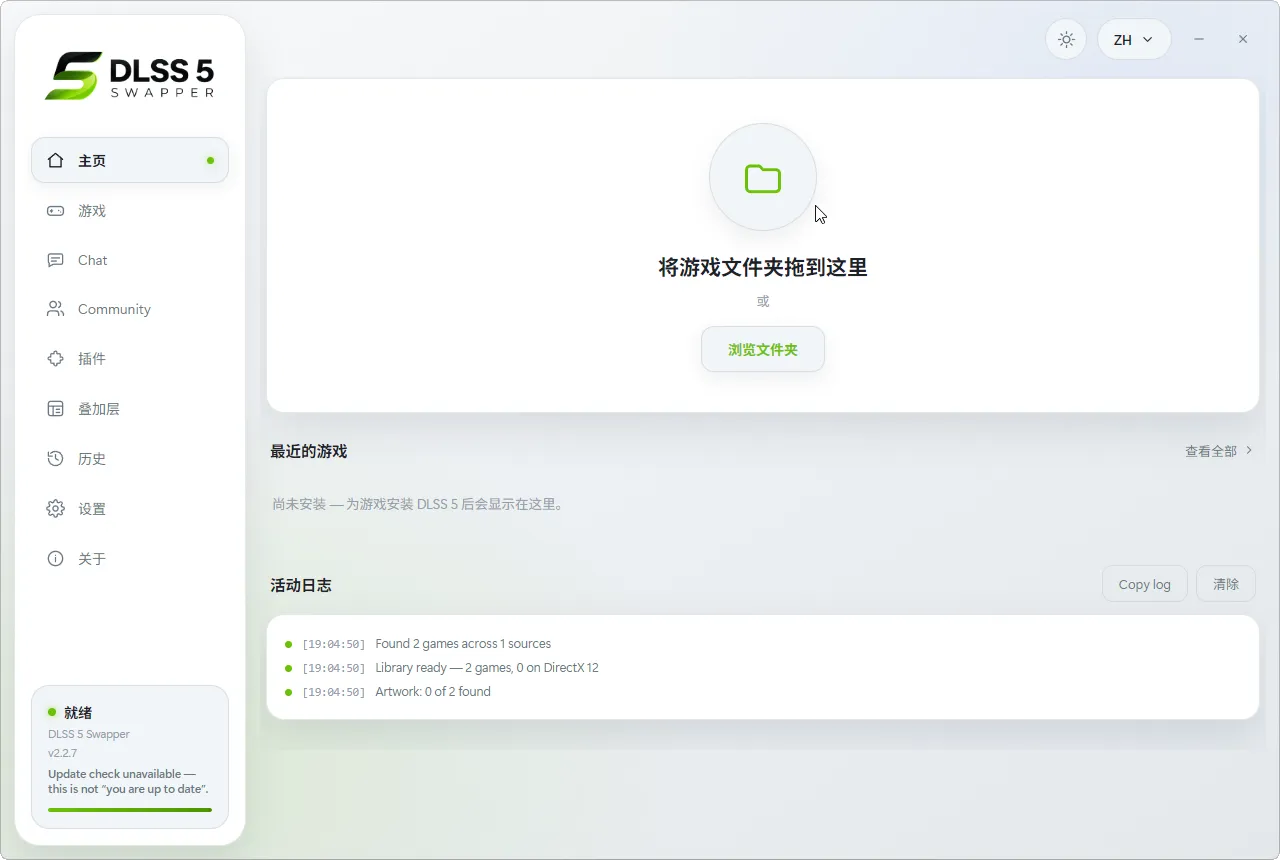
Task: Click the 最近的游戏 heading
Action: [x=308, y=451]
